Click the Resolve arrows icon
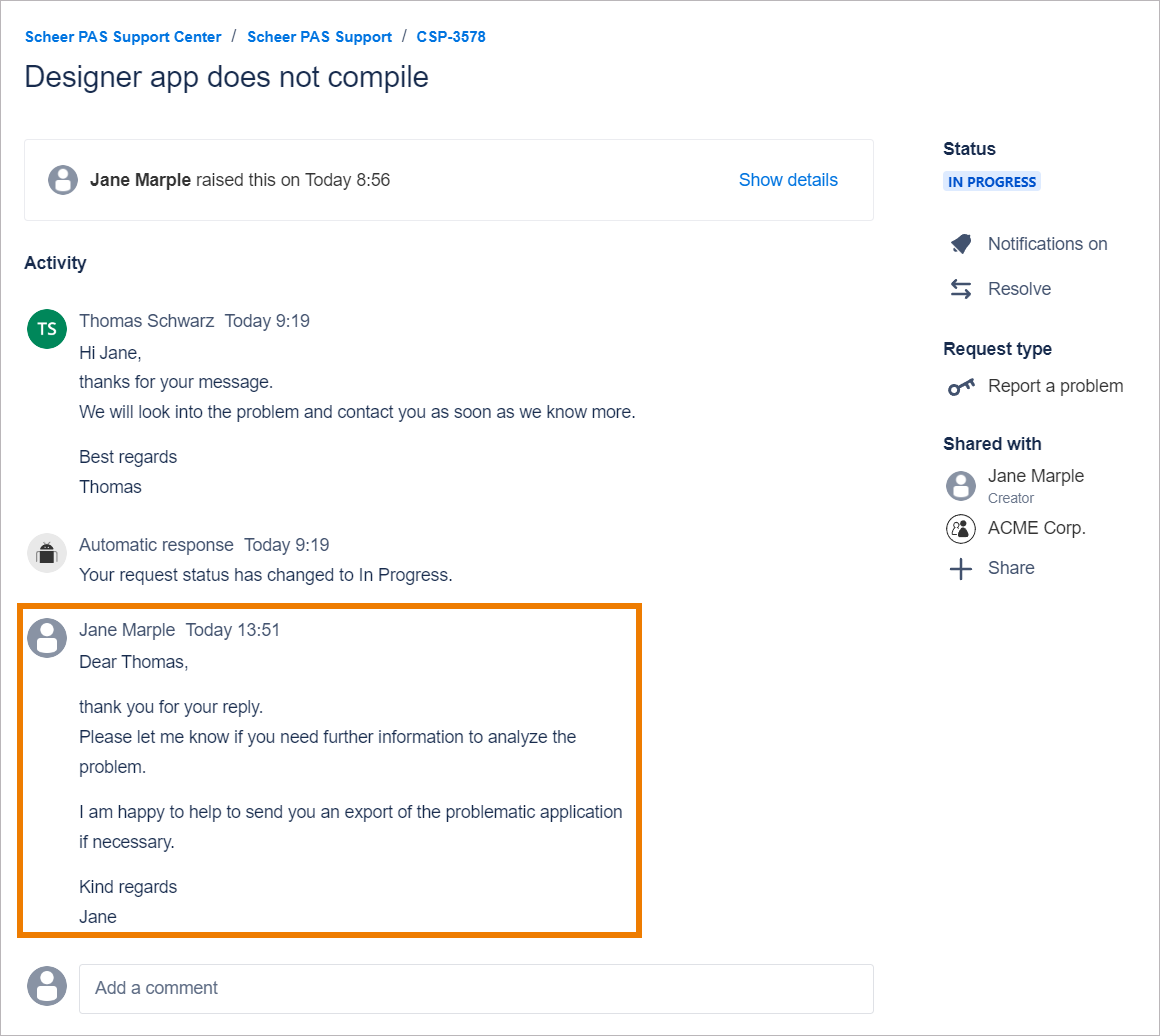The width and height of the screenshot is (1160, 1036). pyautogui.click(x=960, y=288)
